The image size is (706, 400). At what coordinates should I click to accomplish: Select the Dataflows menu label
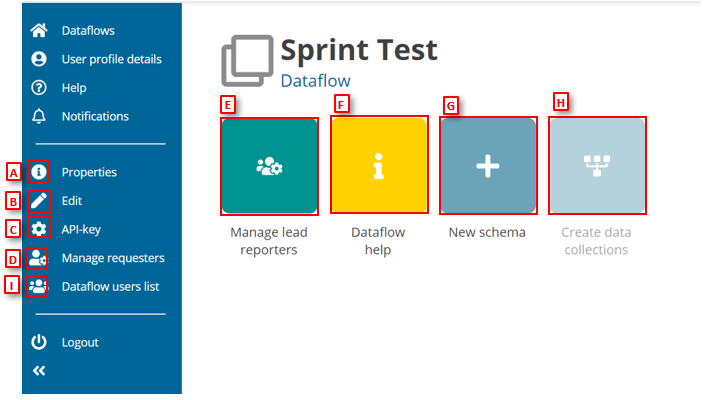88,31
